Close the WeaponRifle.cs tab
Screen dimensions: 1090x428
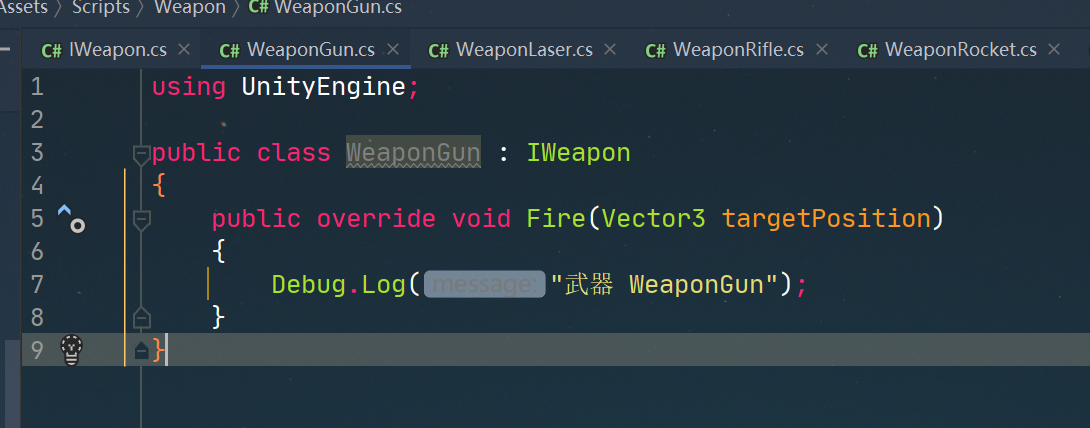[x=822, y=49]
